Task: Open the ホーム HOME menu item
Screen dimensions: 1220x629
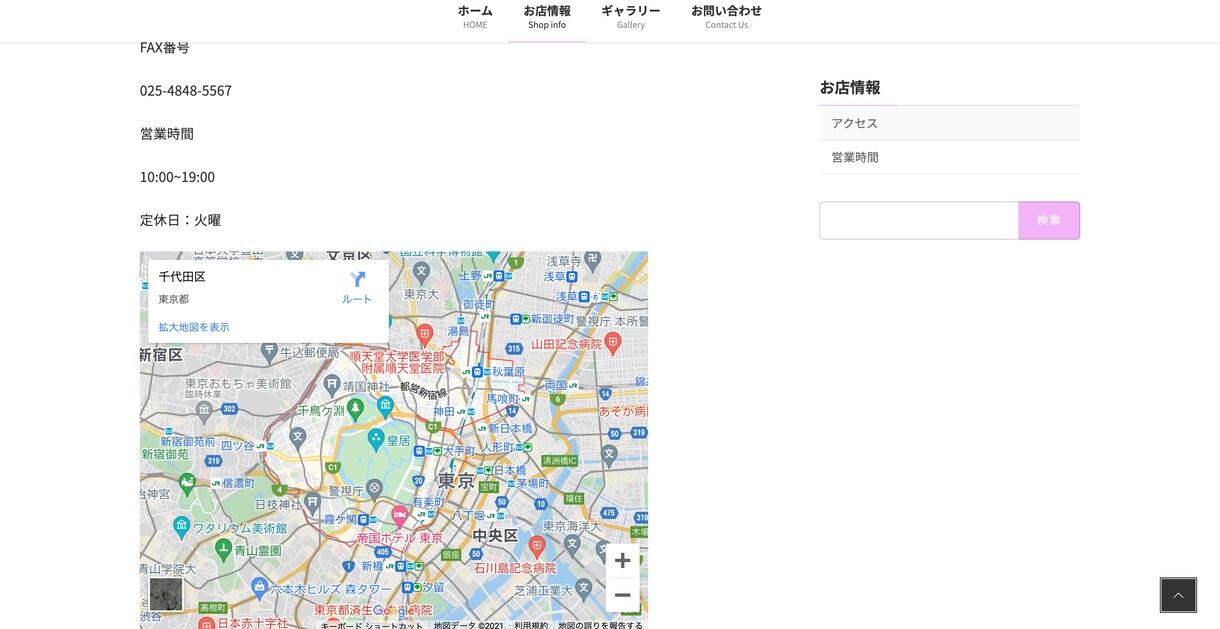Action: click(475, 17)
